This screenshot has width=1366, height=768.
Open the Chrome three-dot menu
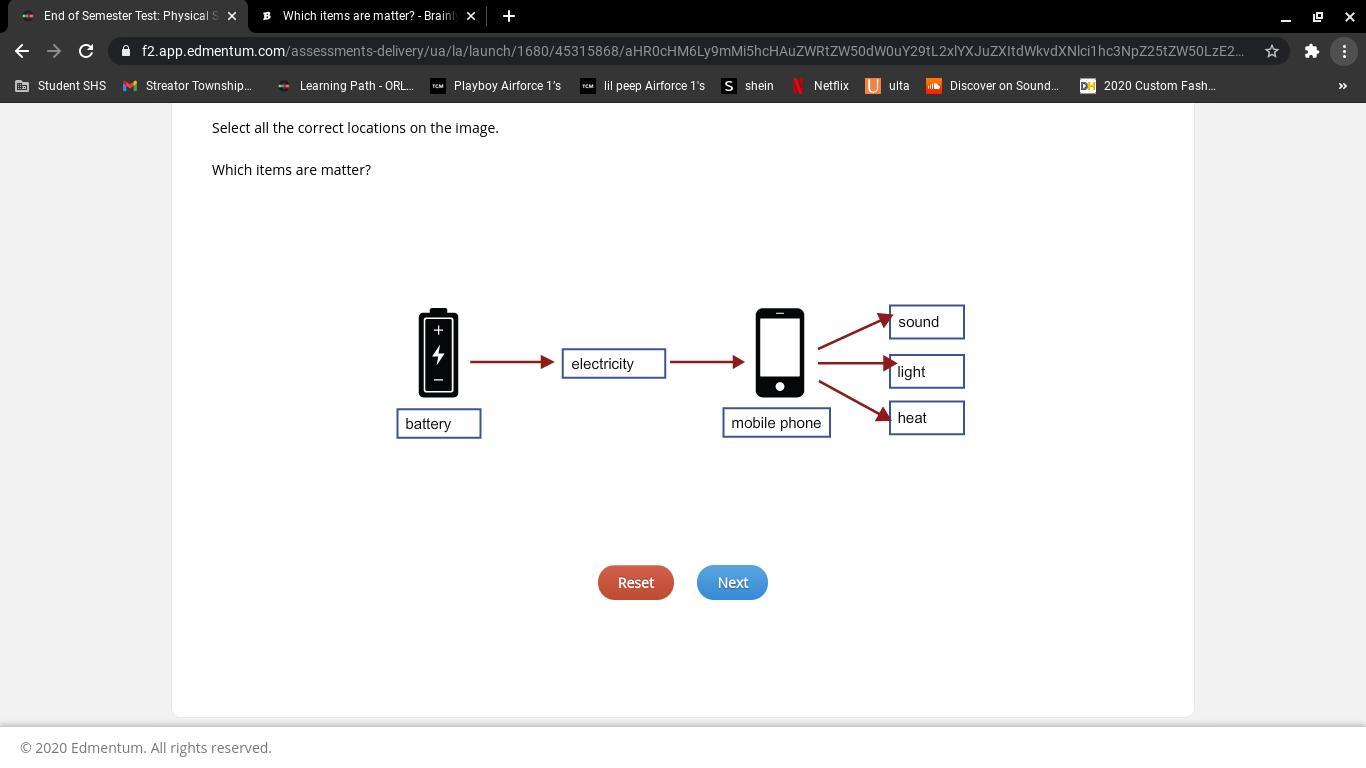pos(1344,51)
